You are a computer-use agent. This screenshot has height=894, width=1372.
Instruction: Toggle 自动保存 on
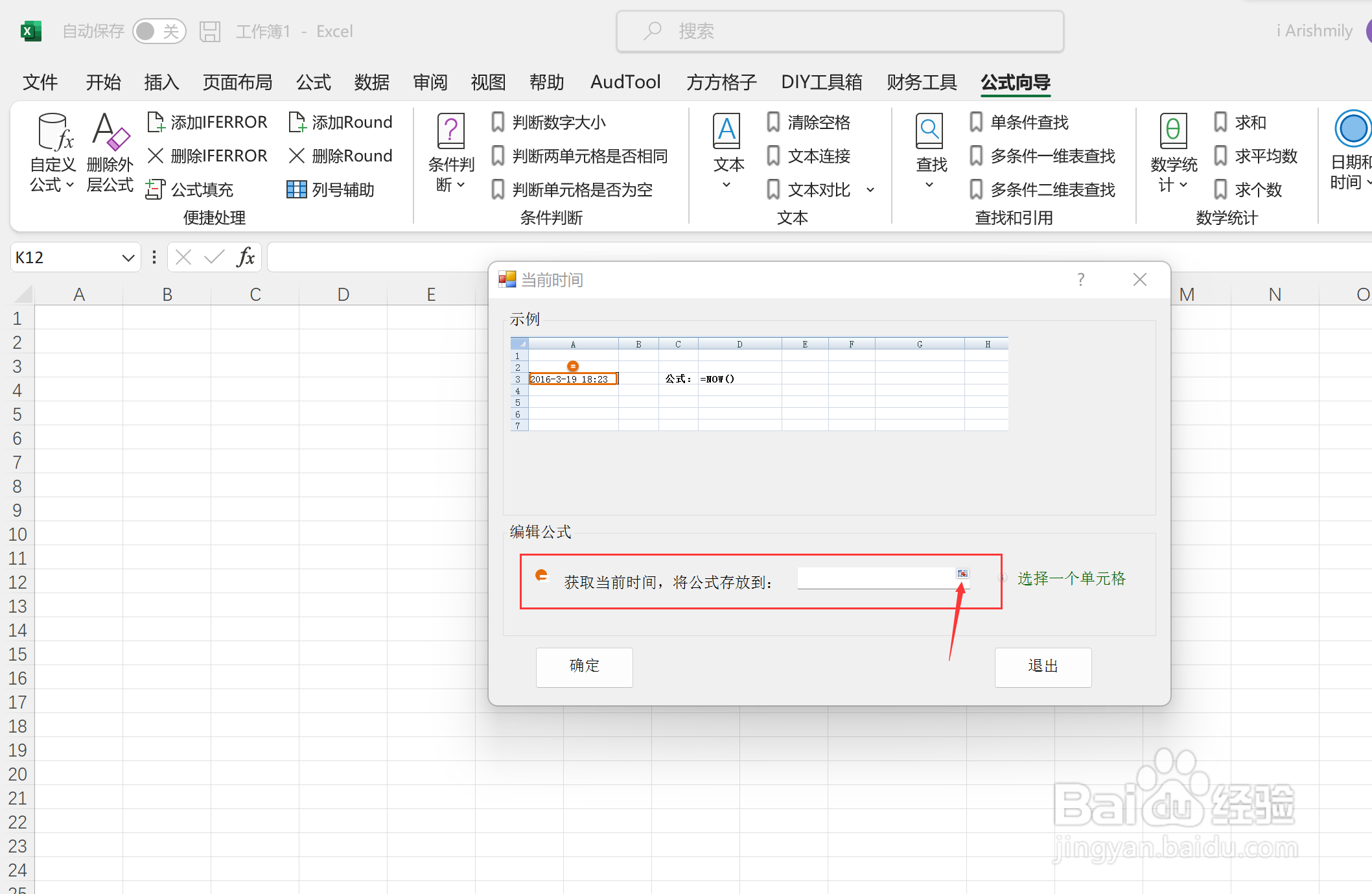pos(159,30)
